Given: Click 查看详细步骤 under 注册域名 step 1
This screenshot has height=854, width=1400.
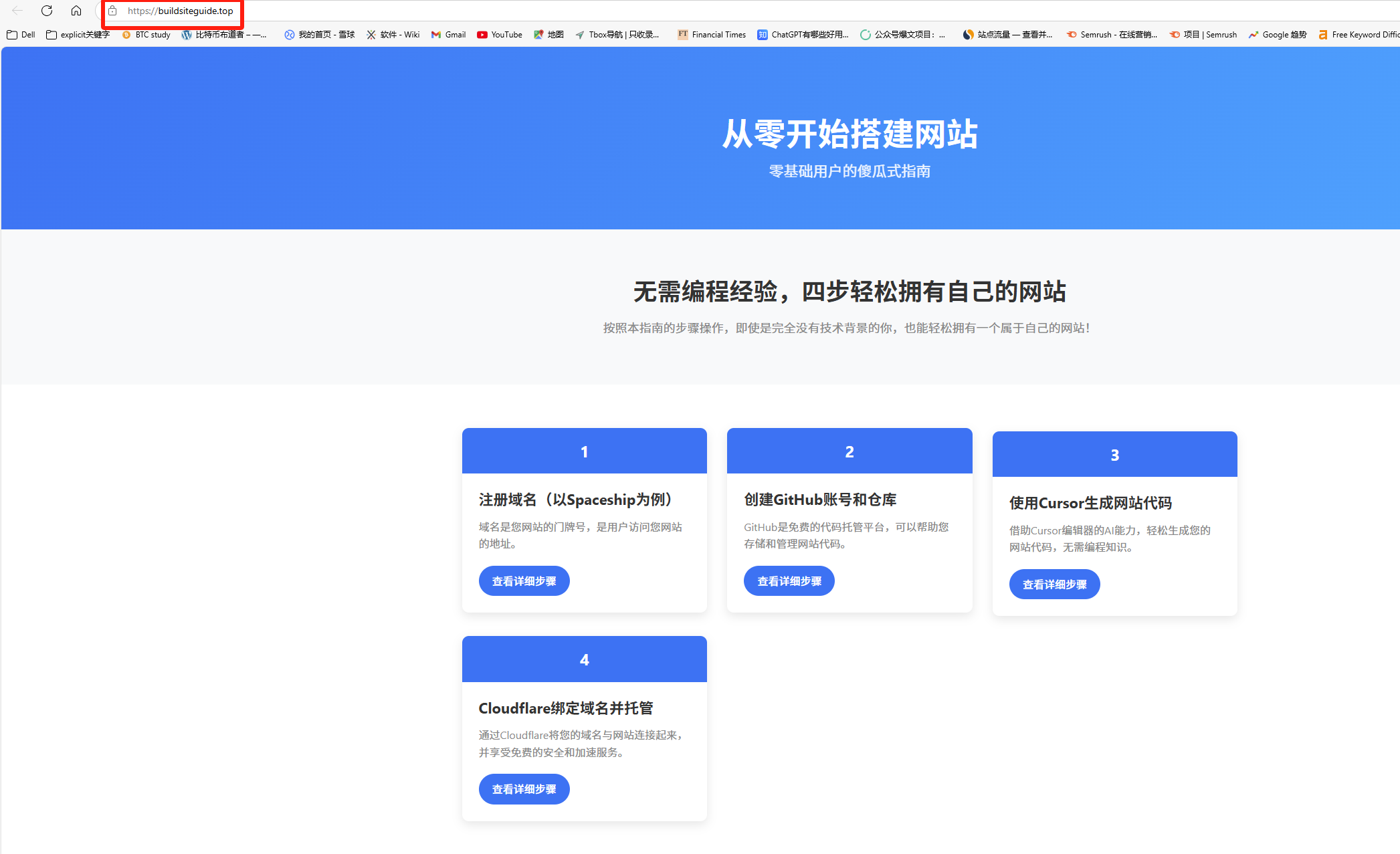Looking at the screenshot, I should pos(524,580).
